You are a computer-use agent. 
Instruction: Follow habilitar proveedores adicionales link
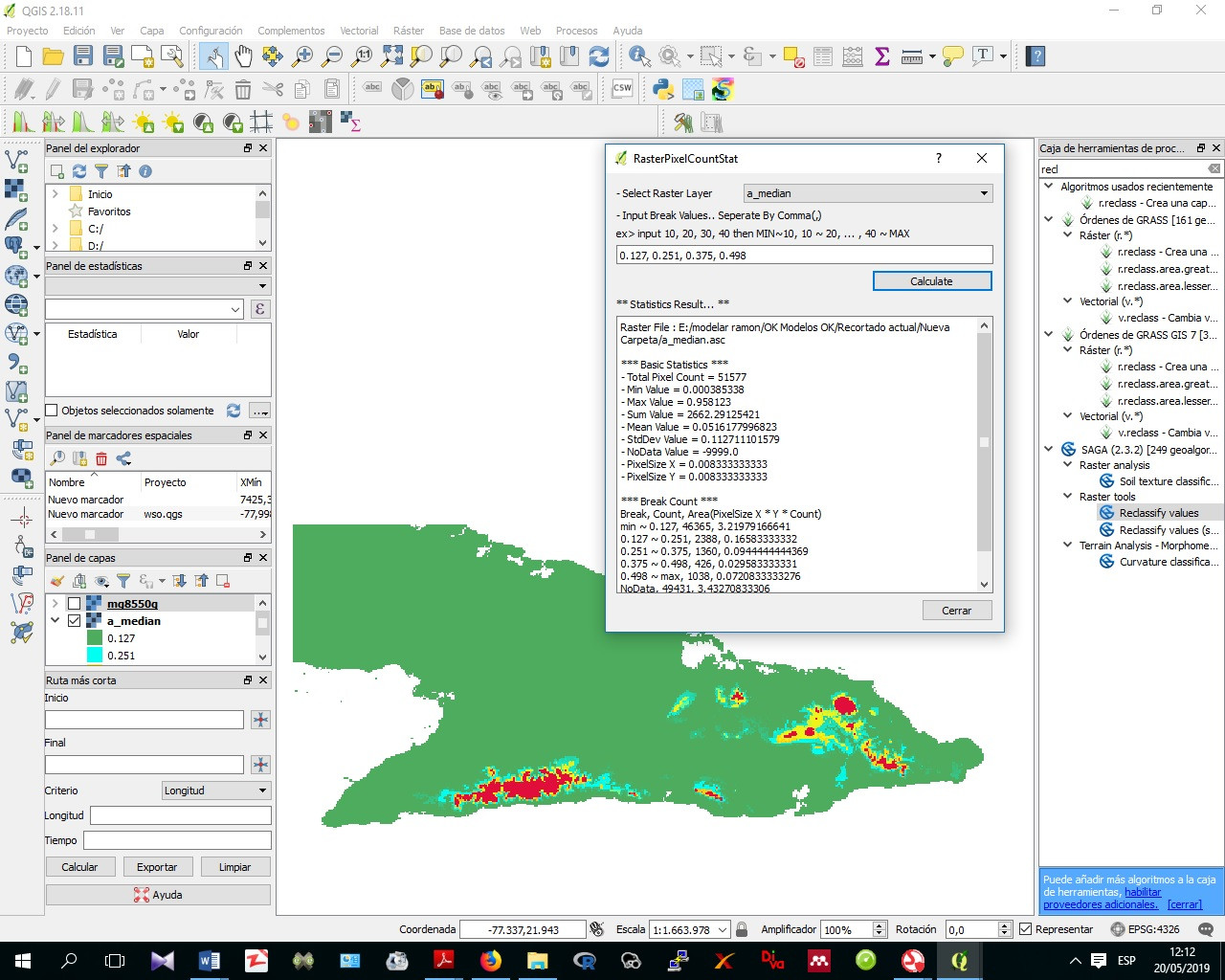pos(1102,899)
